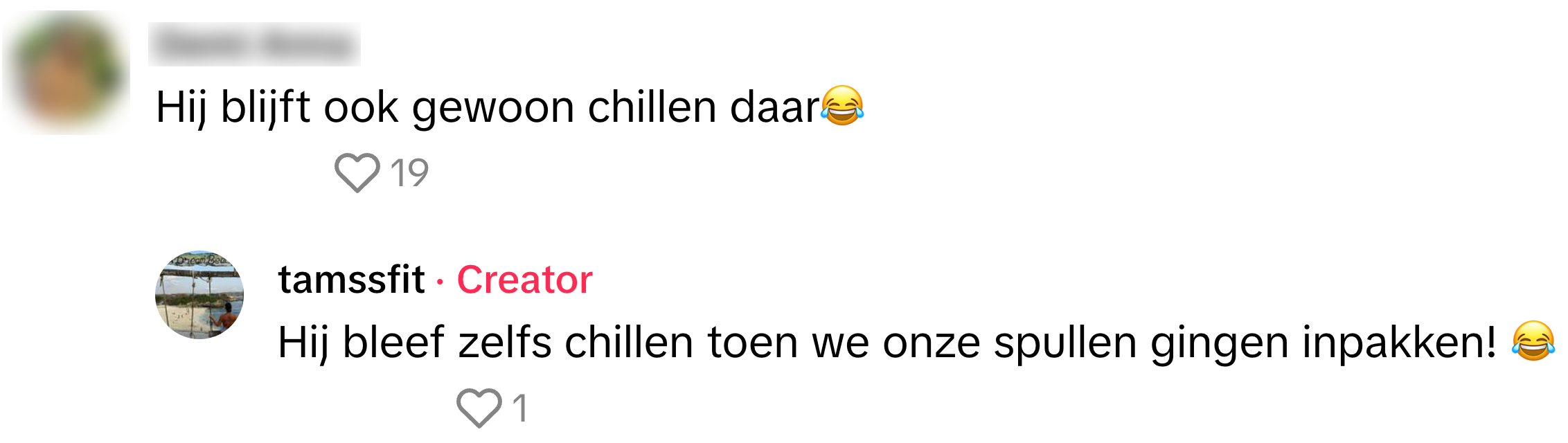Image resolution: width=1568 pixels, height=443 pixels.
Task: Like tamssfit's reply via heart icon
Action: click(x=479, y=408)
